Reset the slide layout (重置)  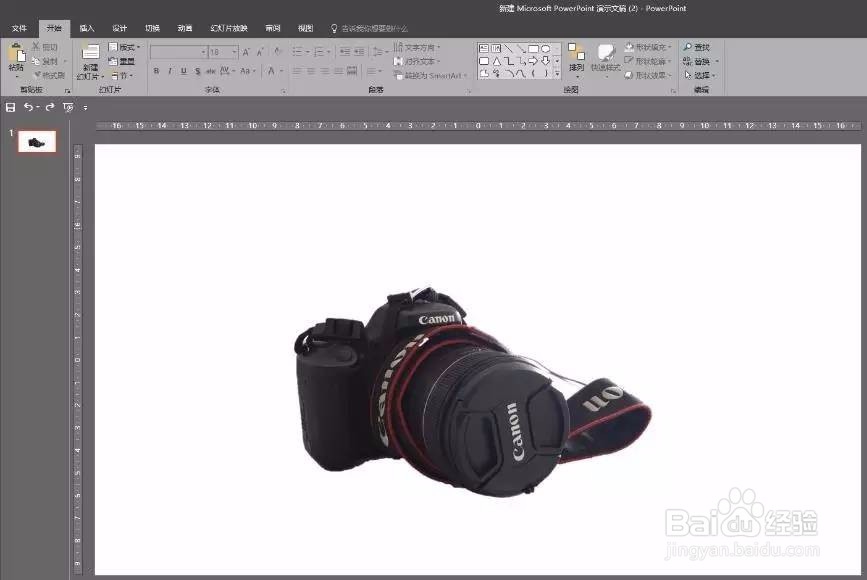pyautogui.click(x=122, y=61)
